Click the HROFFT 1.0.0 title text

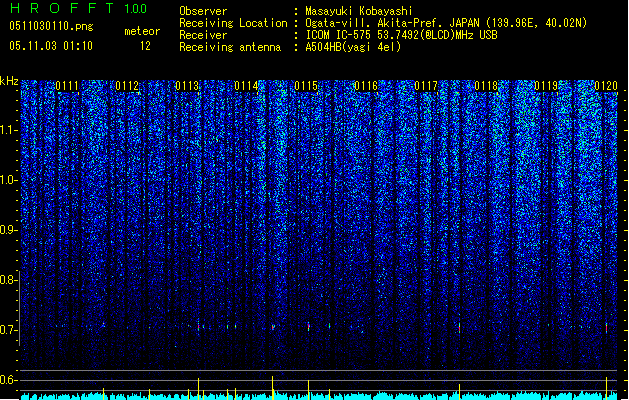coord(79,8)
